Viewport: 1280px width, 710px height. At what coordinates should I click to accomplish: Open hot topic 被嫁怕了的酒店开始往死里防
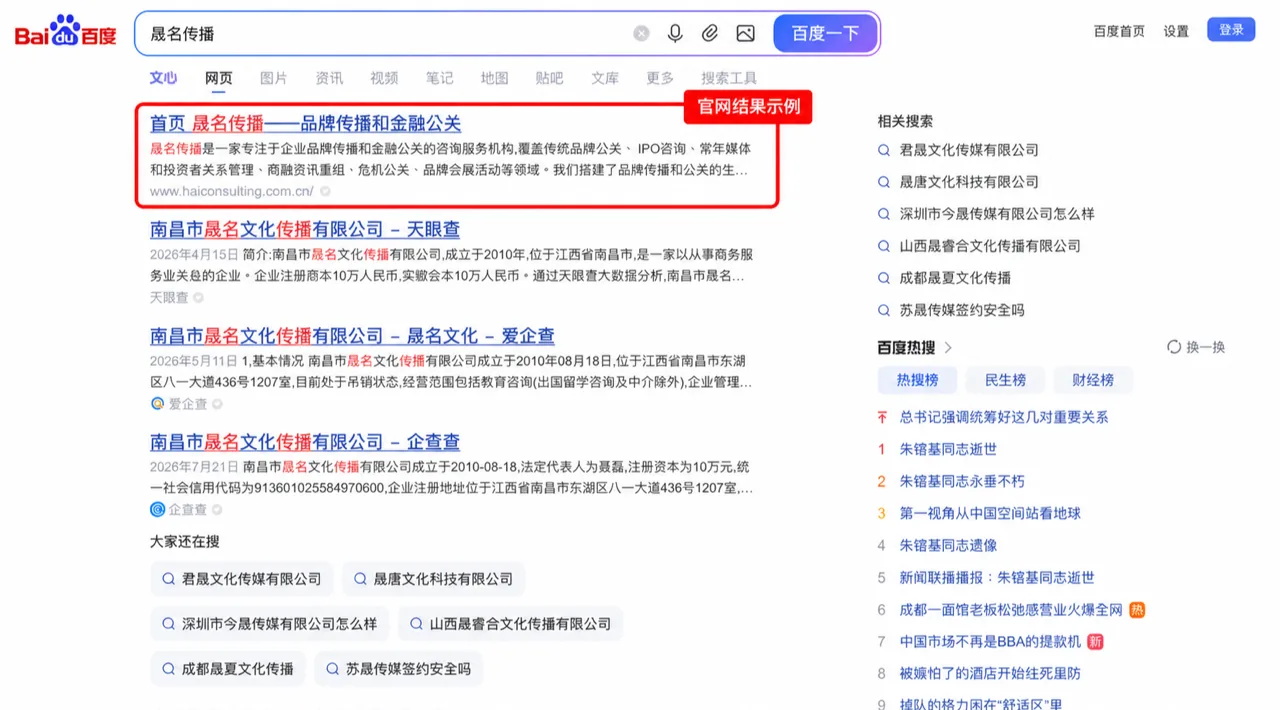(990, 673)
